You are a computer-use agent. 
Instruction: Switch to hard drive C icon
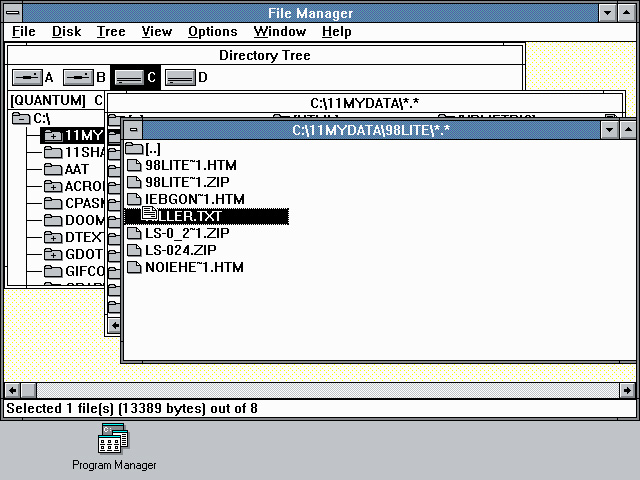[x=129, y=77]
